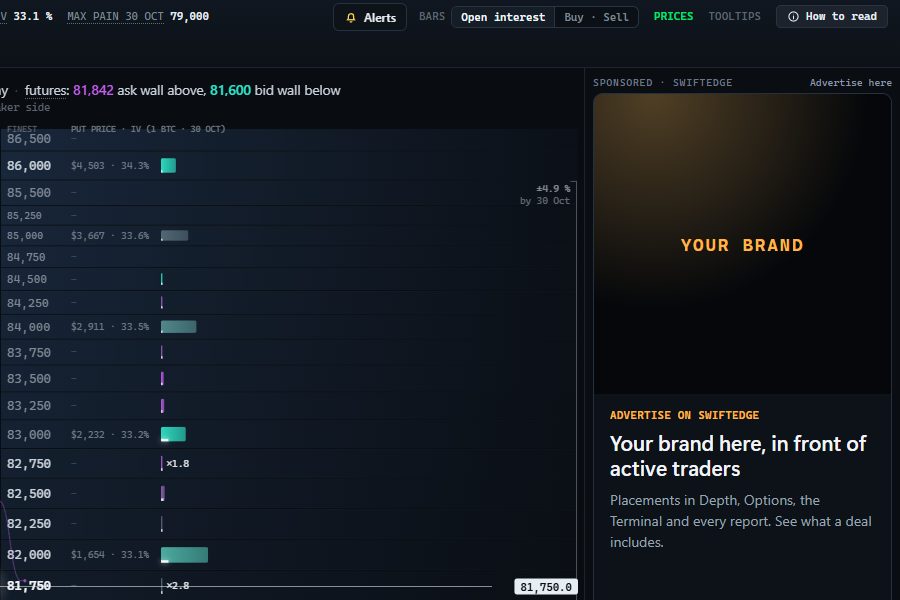Click the 'Your brand here' ad headline
Screen dimensions: 900x600
coord(738,456)
